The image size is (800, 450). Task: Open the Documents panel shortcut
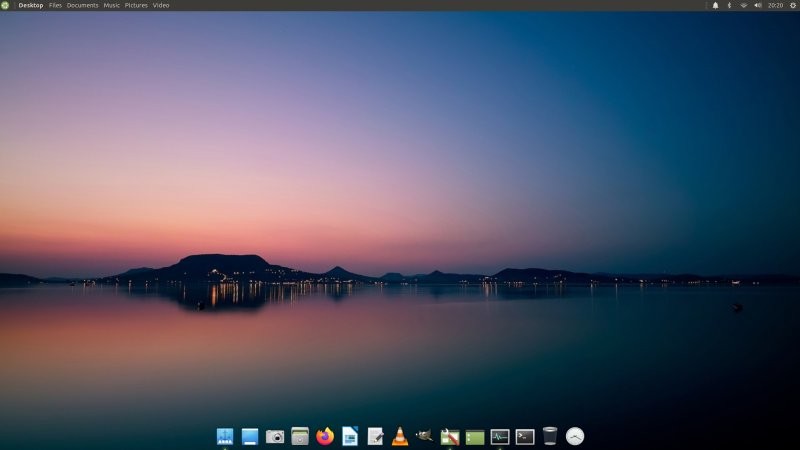click(x=83, y=5)
